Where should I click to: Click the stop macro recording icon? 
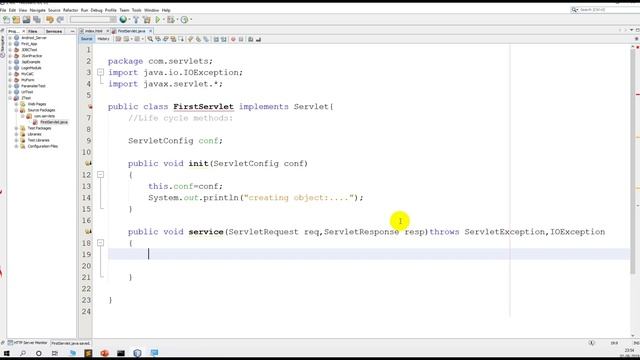pyautogui.click(x=241, y=39)
